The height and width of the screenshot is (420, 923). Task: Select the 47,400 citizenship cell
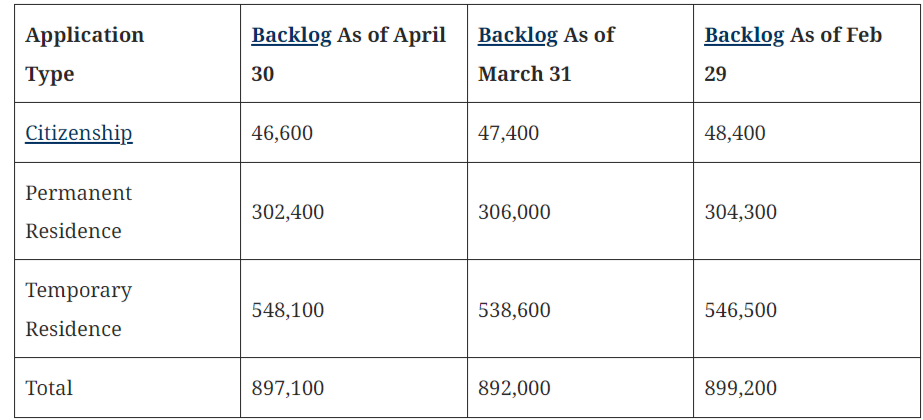509,133
